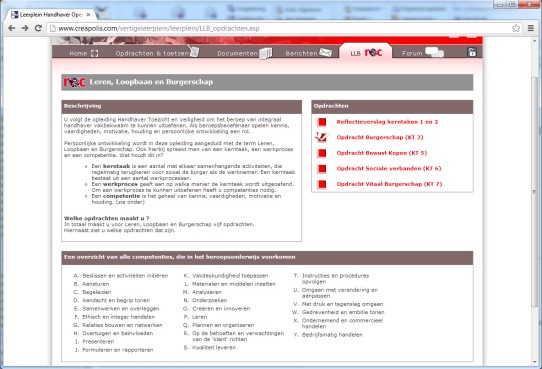Click competency 'Kwaliteit leveren'
This screenshot has height=369, width=542.
tap(214, 348)
